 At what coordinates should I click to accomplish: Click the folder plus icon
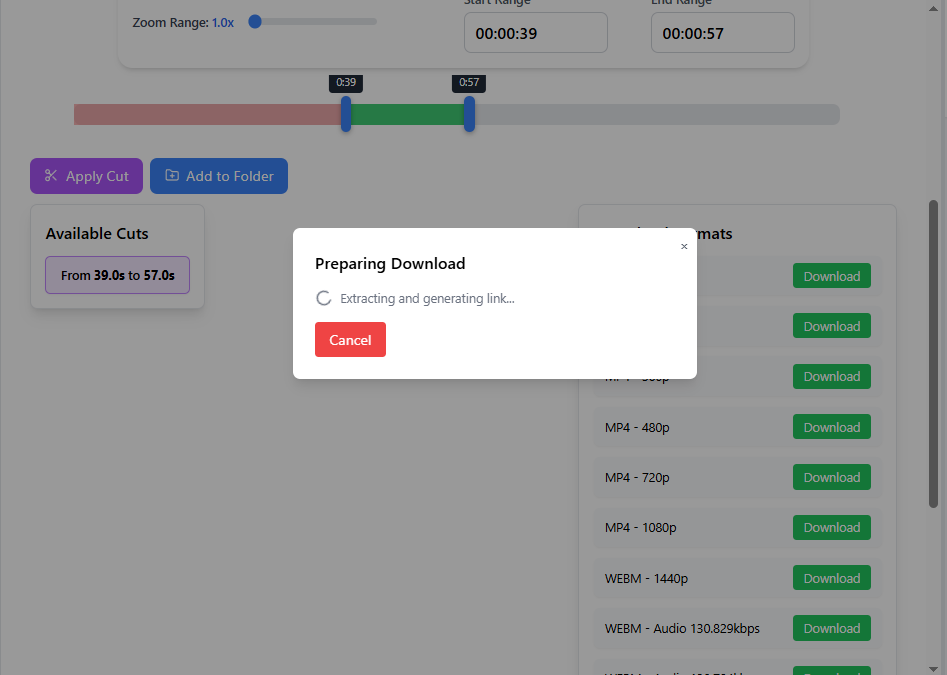pyautogui.click(x=172, y=176)
